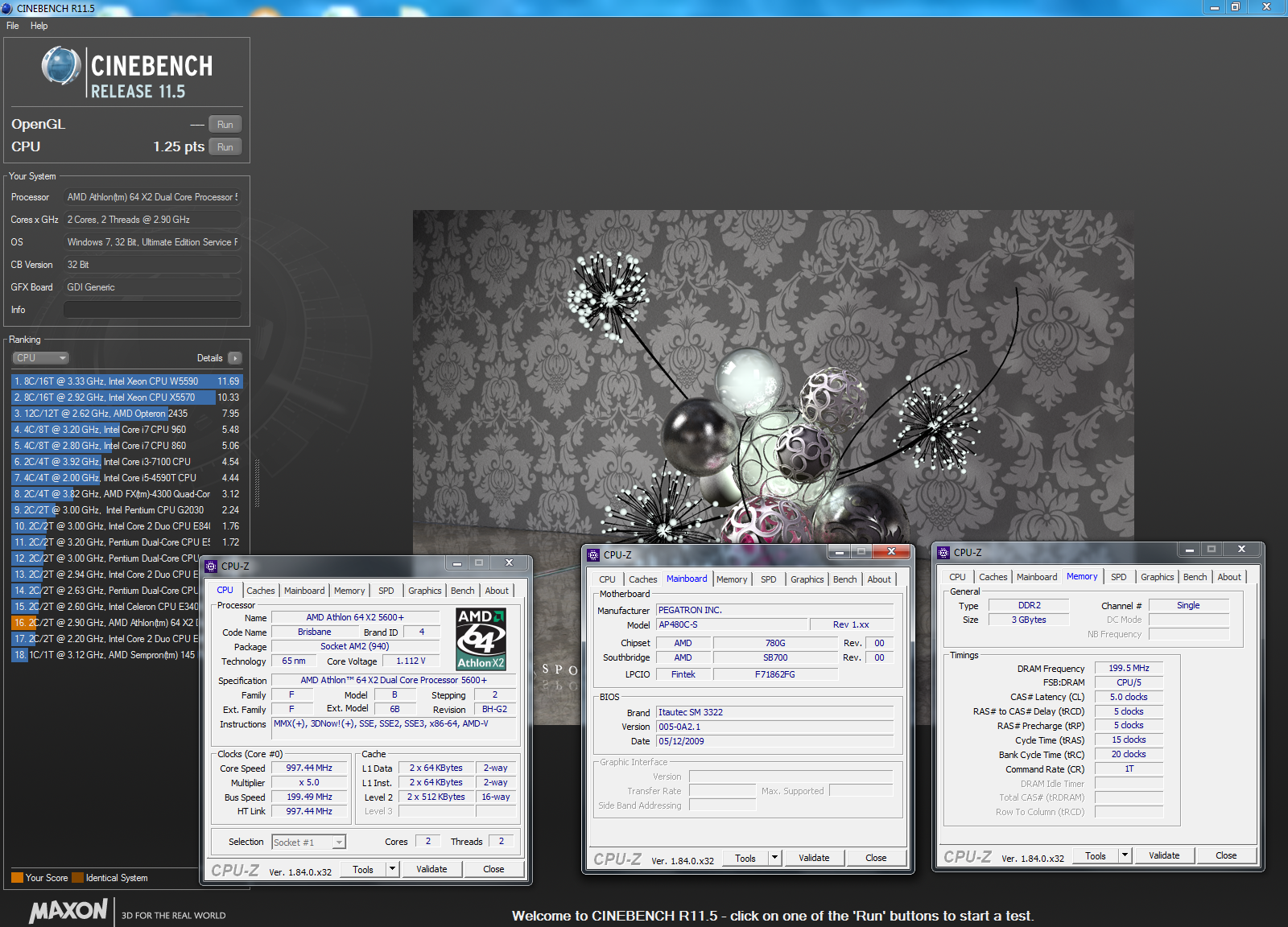
Task: Click the DRAM Frequency 199.5 MHz value
Action: tap(1129, 668)
